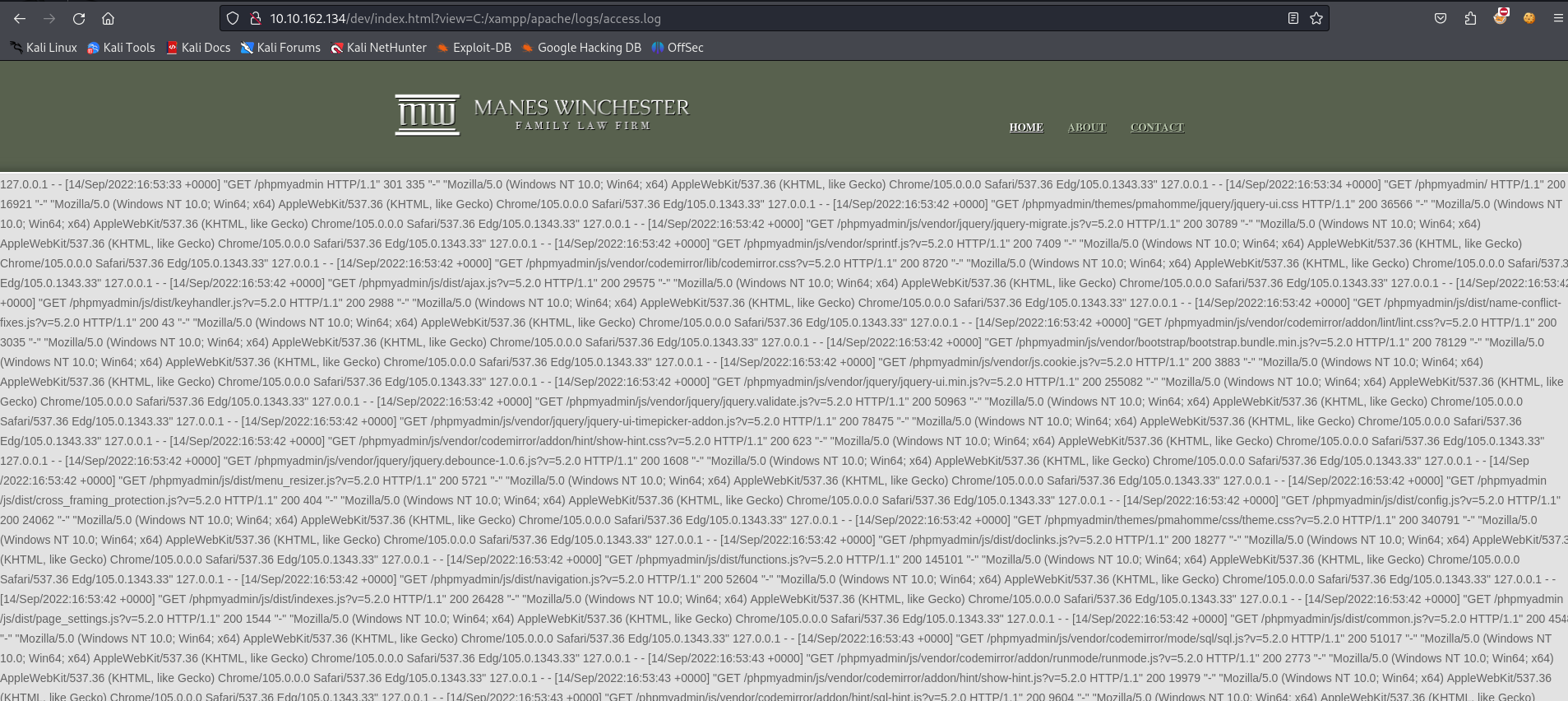Screen dimensions: 1568x701
Task: Open tracking protection shield info
Action: (233, 18)
